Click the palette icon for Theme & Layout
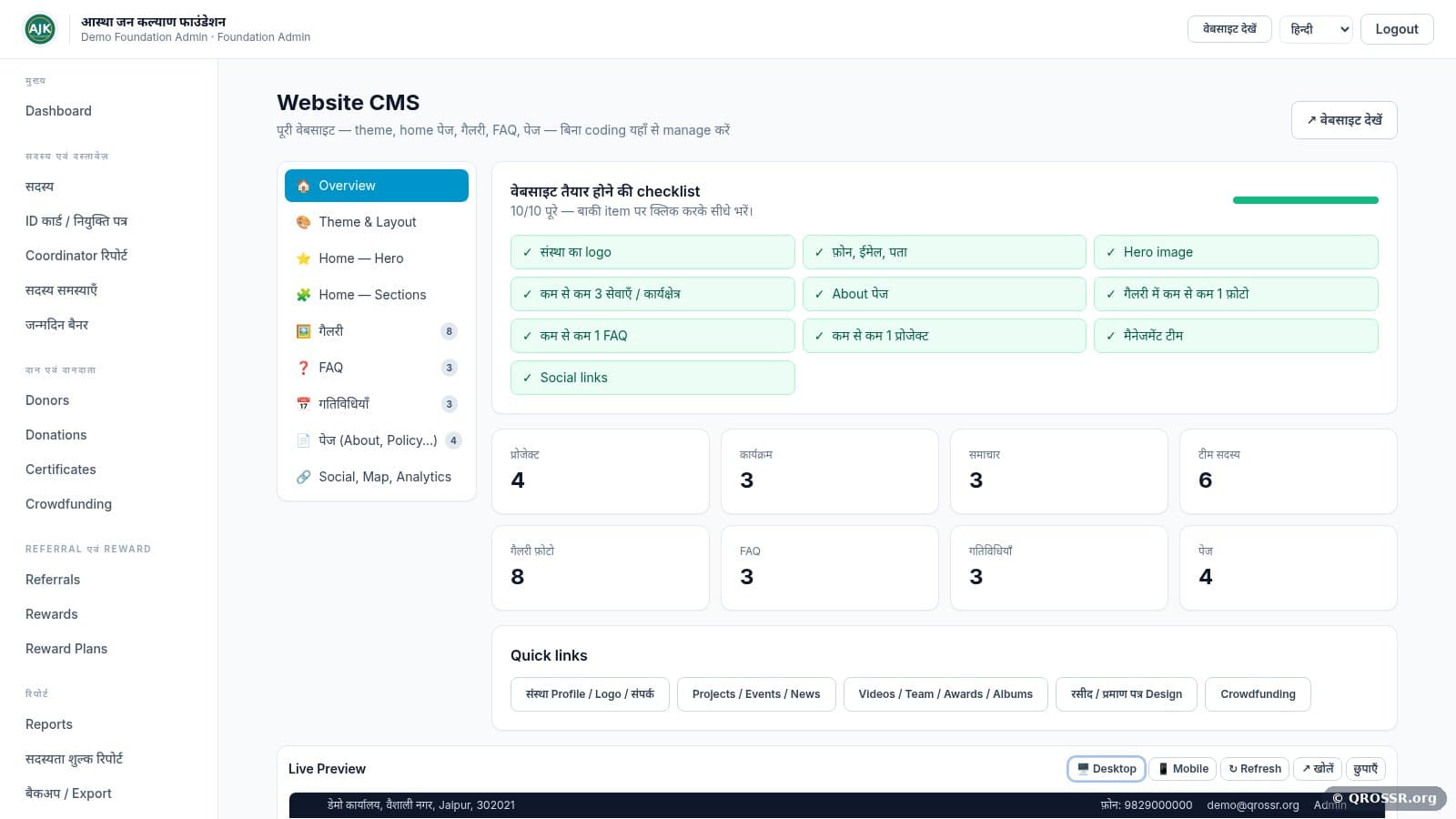This screenshot has width=1456, height=819. pyautogui.click(x=303, y=222)
